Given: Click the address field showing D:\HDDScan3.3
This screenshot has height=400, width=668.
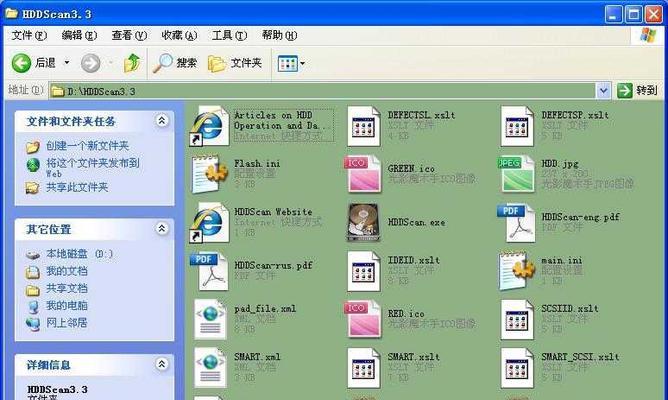Looking at the screenshot, I should pyautogui.click(x=322, y=91).
